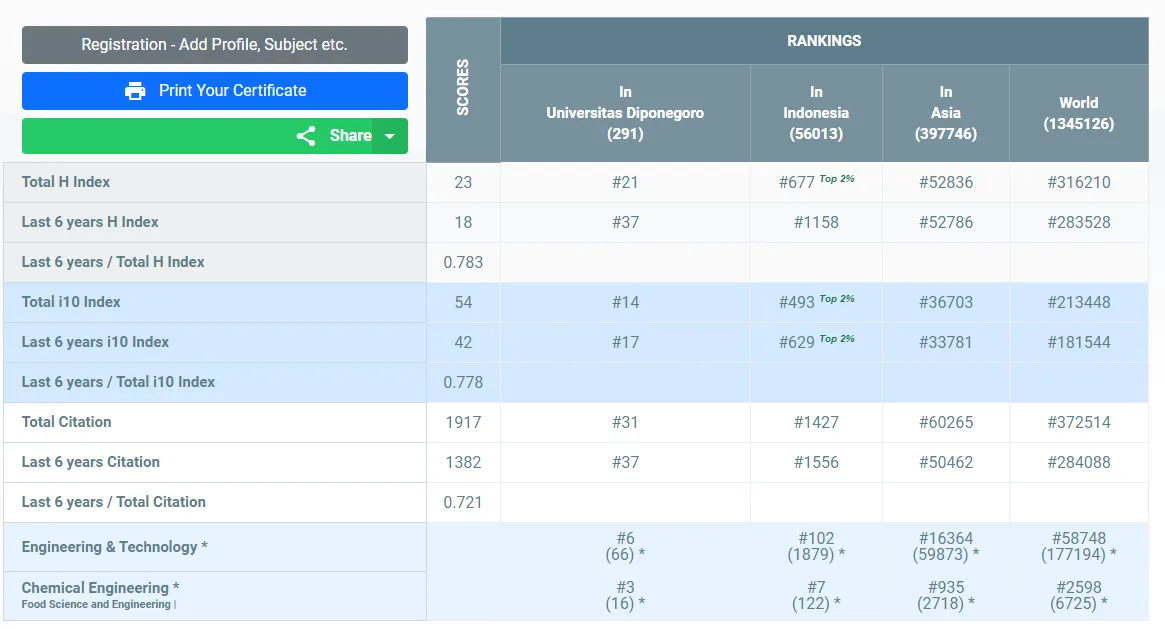Click the printer icon on certificate button
This screenshot has width=1165, height=629.
(135, 91)
